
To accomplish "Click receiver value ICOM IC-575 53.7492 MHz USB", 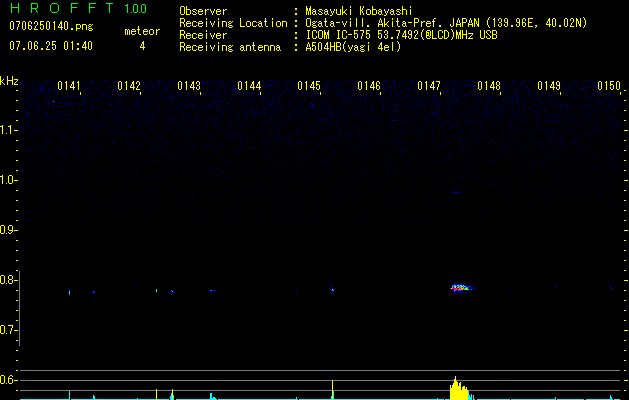I will (401, 35).
